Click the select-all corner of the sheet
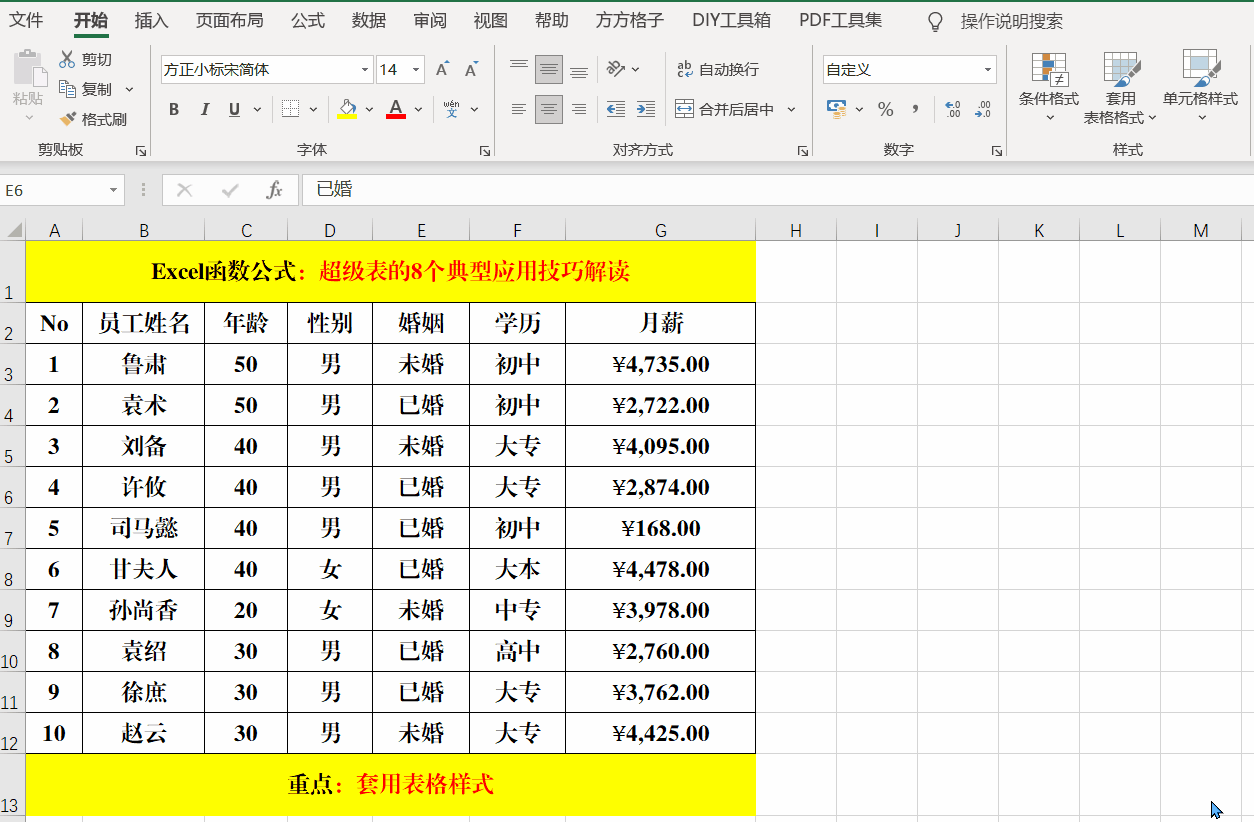Viewport: 1254px width, 822px height. (13, 231)
